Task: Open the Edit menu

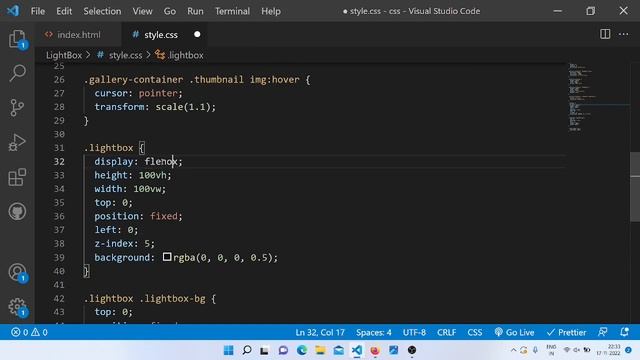Action: 64,11
